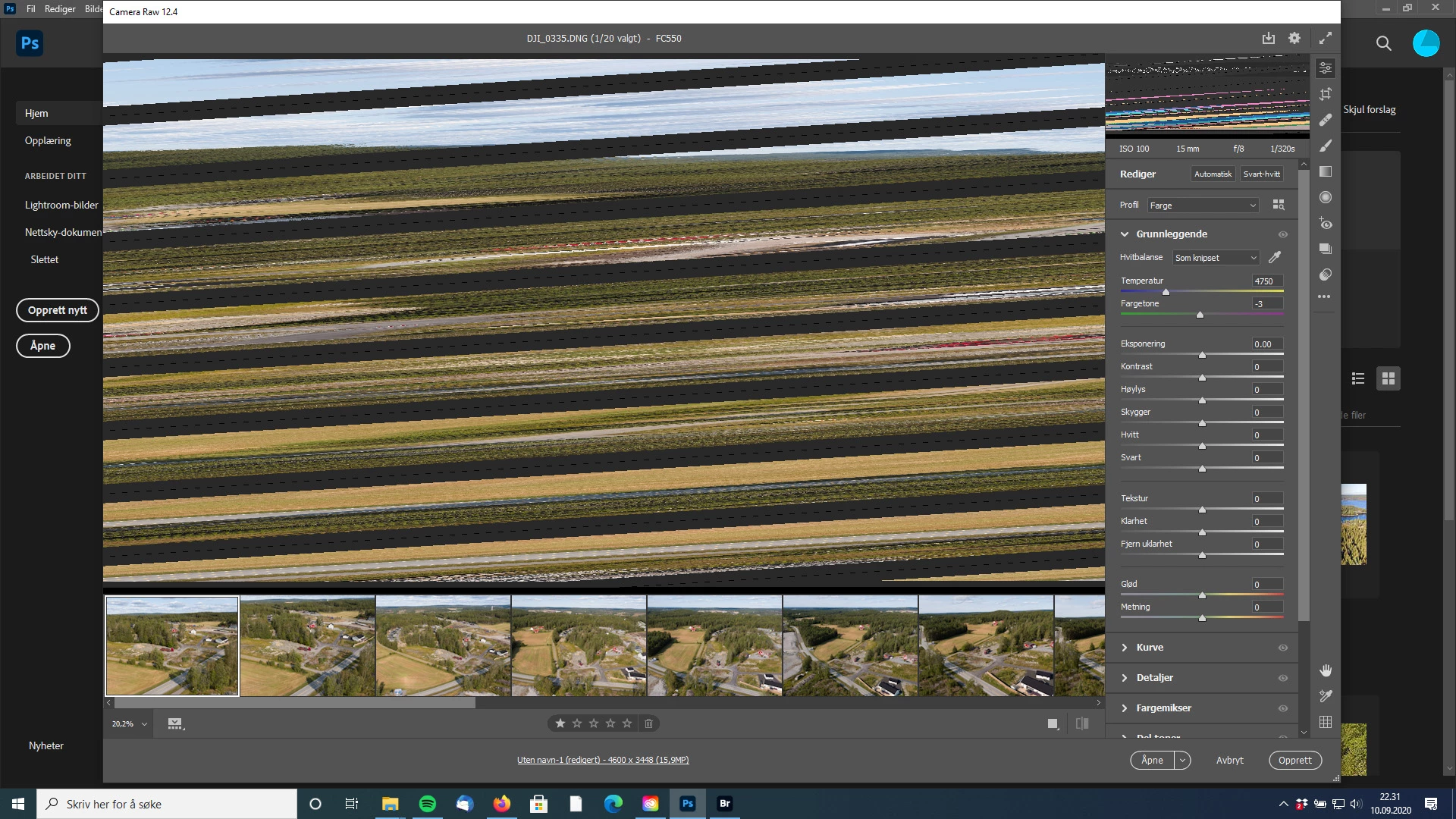Open Camera Raw preferences gear

click(1294, 38)
